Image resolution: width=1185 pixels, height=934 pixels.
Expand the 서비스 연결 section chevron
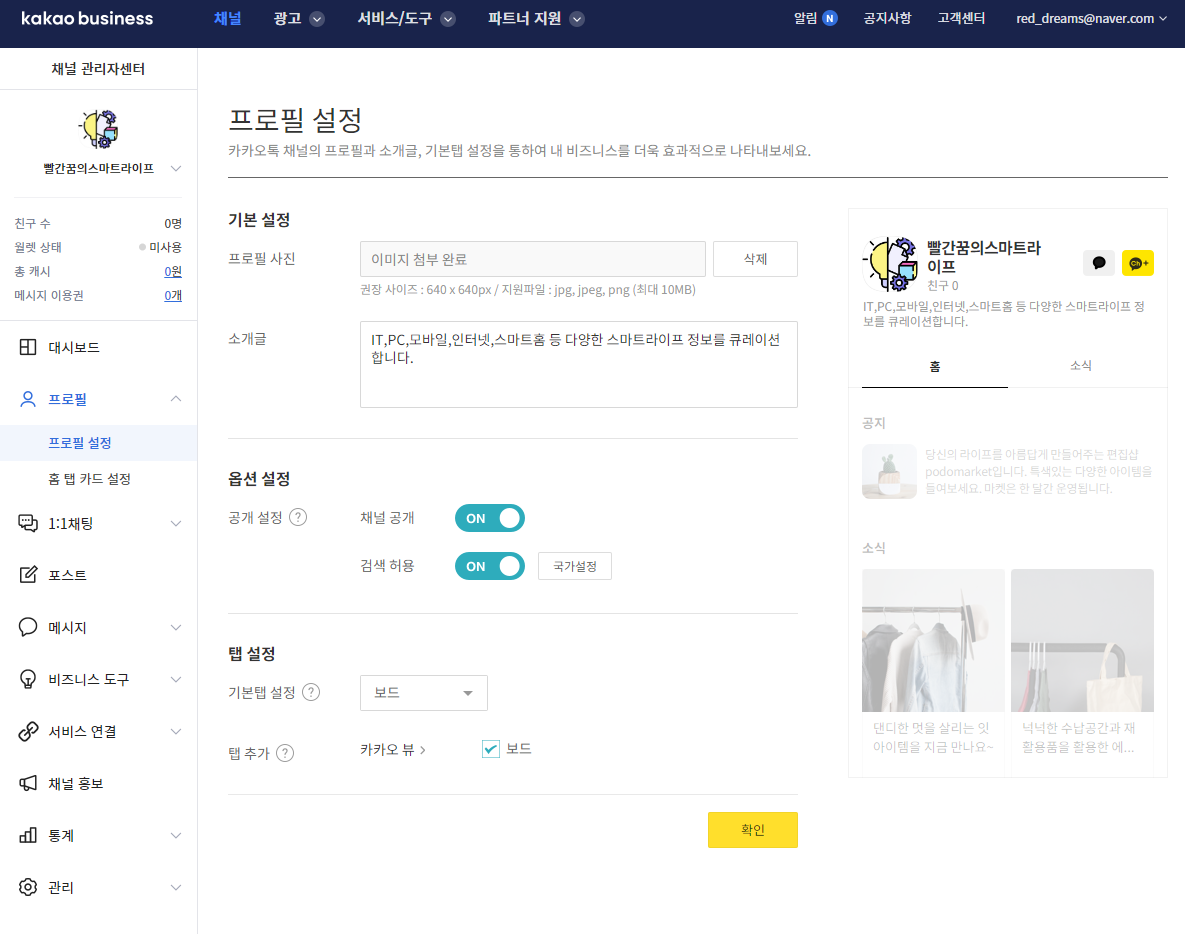point(176,731)
